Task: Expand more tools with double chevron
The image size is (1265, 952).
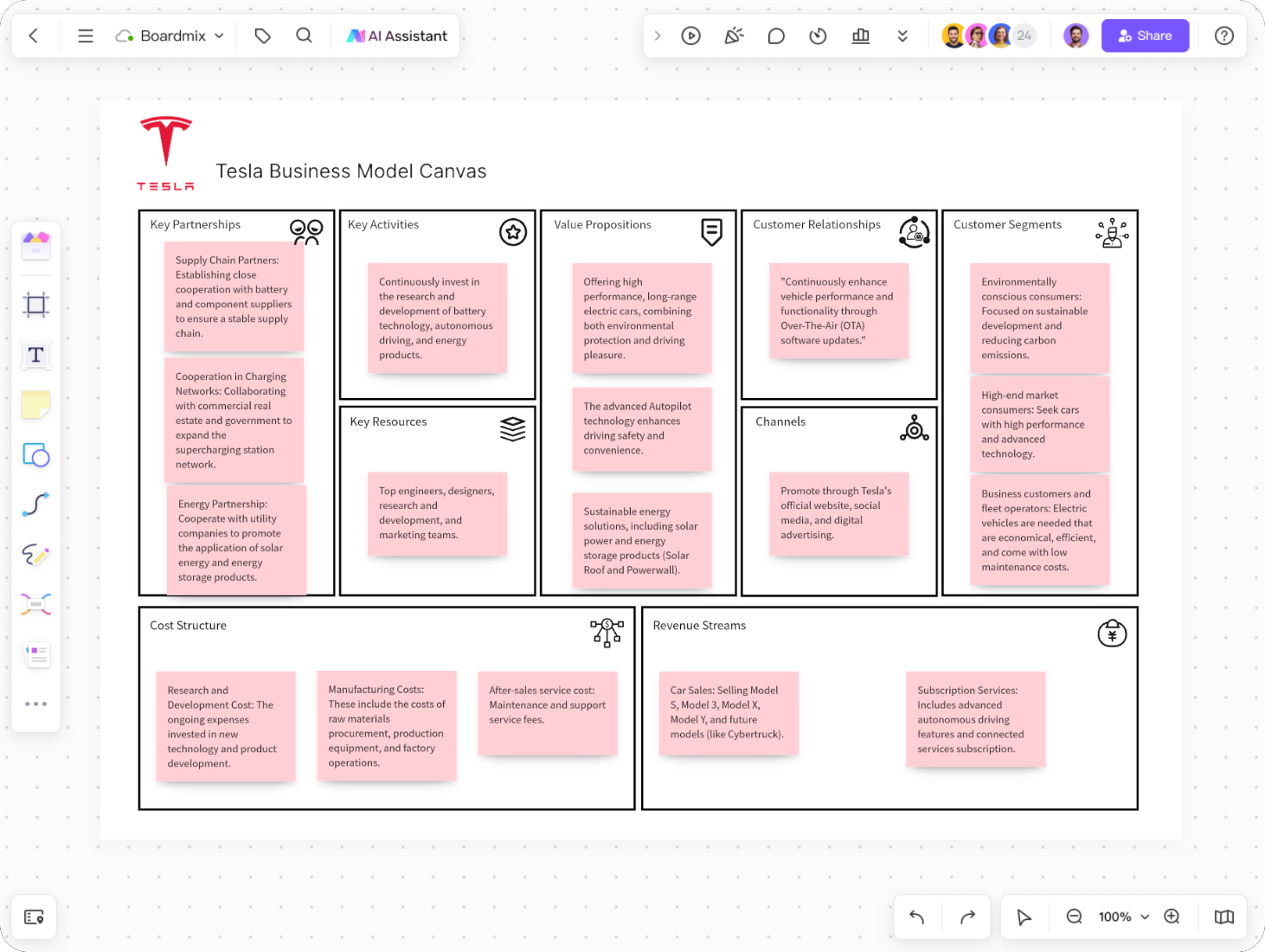Action: point(902,35)
